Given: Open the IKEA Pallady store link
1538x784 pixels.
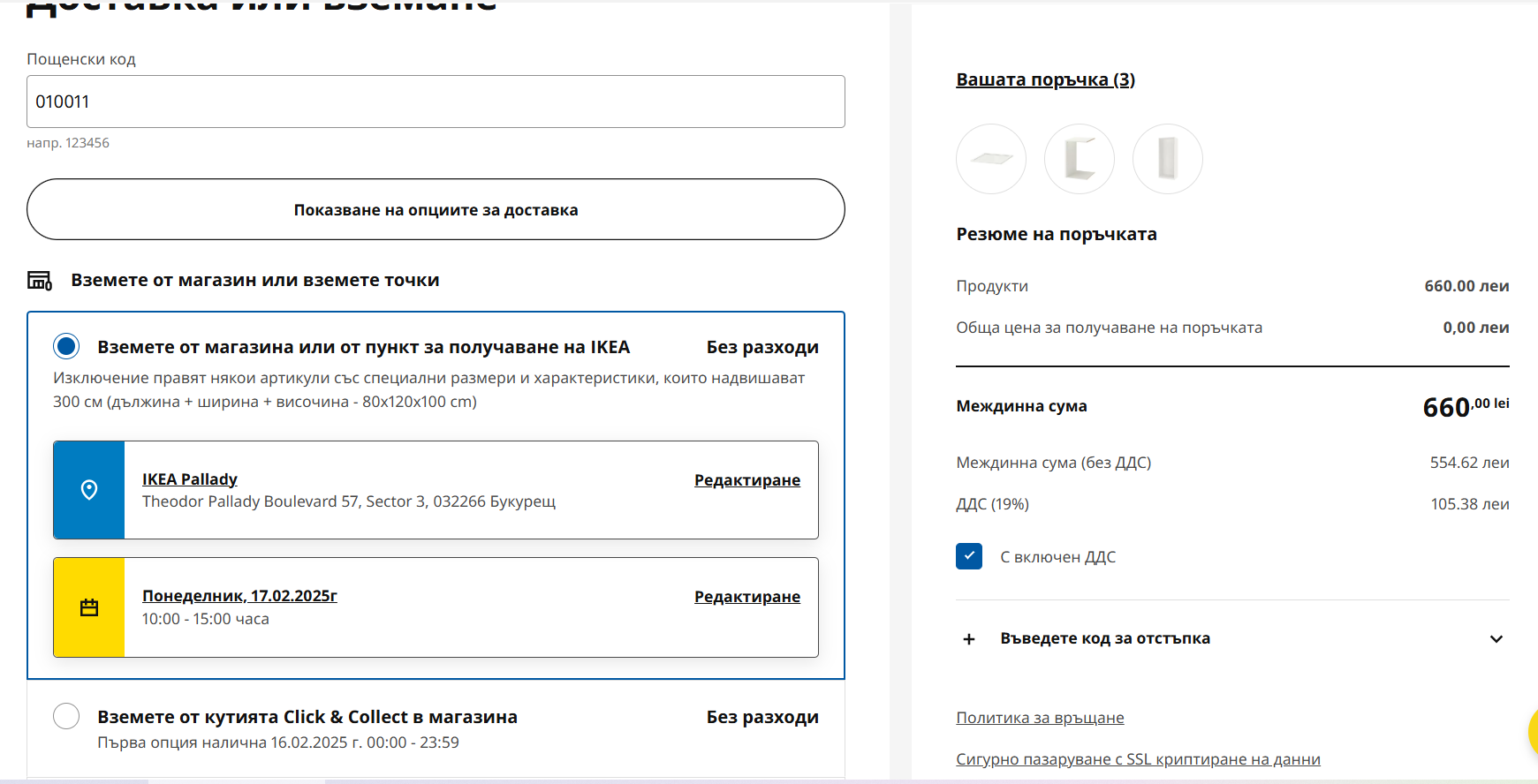Looking at the screenshot, I should point(190,479).
